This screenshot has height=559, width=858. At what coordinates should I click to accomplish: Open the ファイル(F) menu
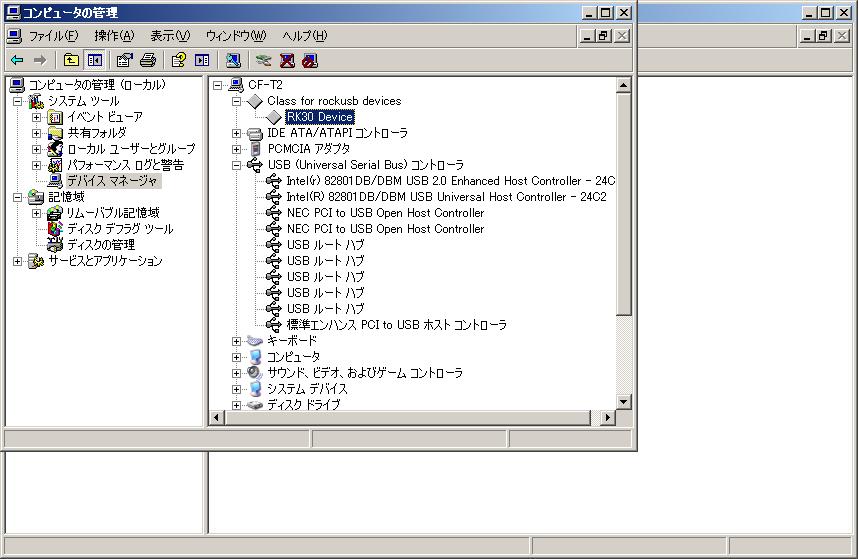[53, 36]
